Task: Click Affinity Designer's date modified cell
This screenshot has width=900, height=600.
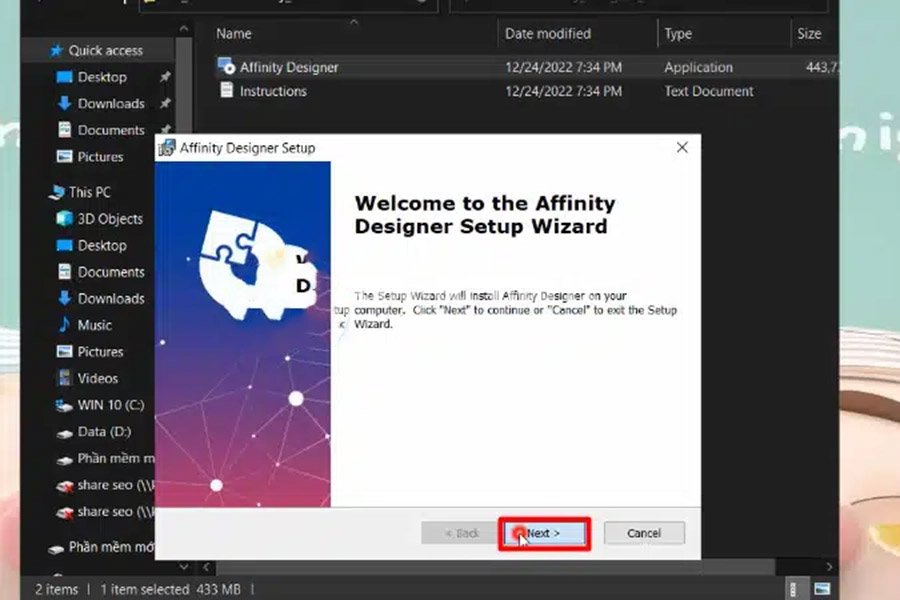Action: tap(563, 68)
